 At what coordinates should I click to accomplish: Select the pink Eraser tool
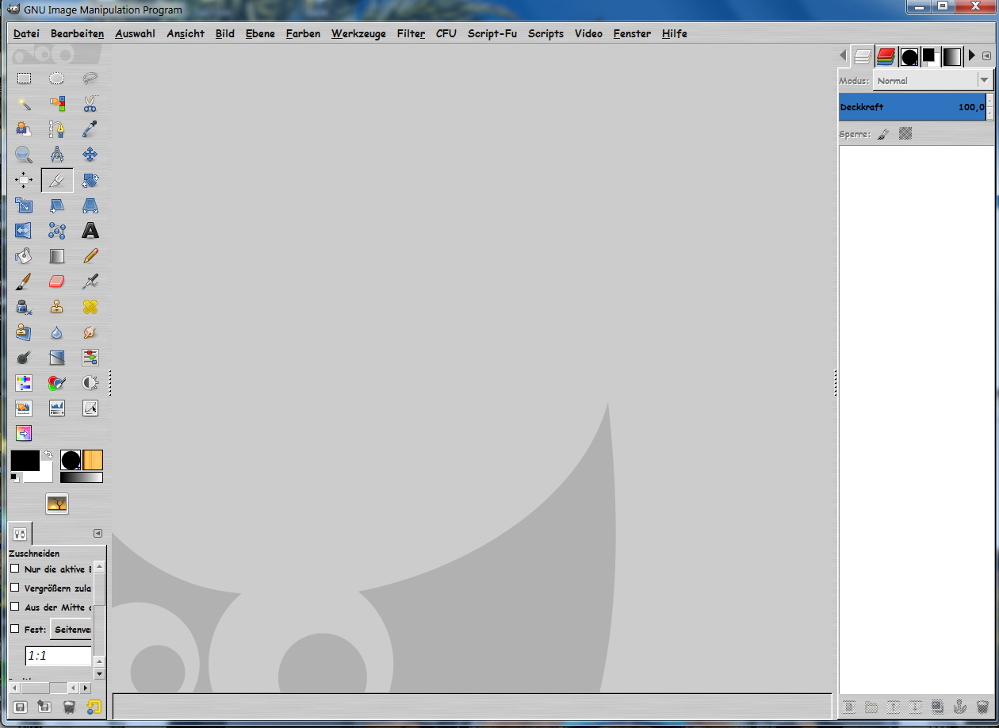point(57,282)
